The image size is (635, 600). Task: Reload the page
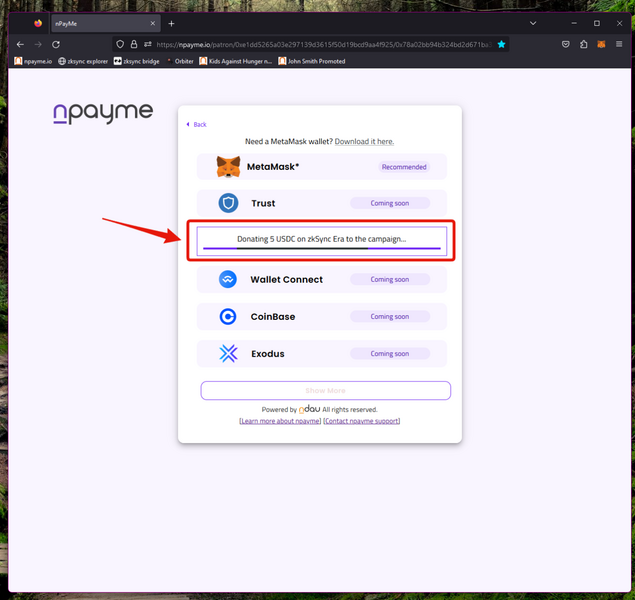(x=56, y=45)
